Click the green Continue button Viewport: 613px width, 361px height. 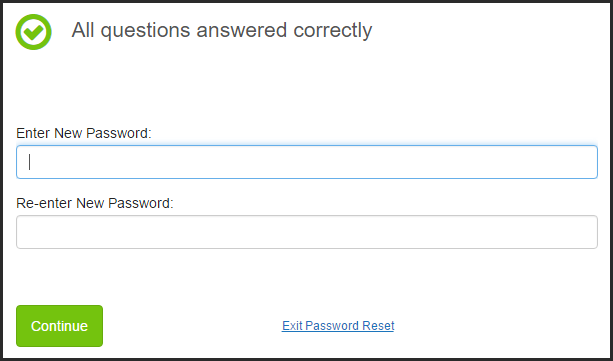point(59,326)
